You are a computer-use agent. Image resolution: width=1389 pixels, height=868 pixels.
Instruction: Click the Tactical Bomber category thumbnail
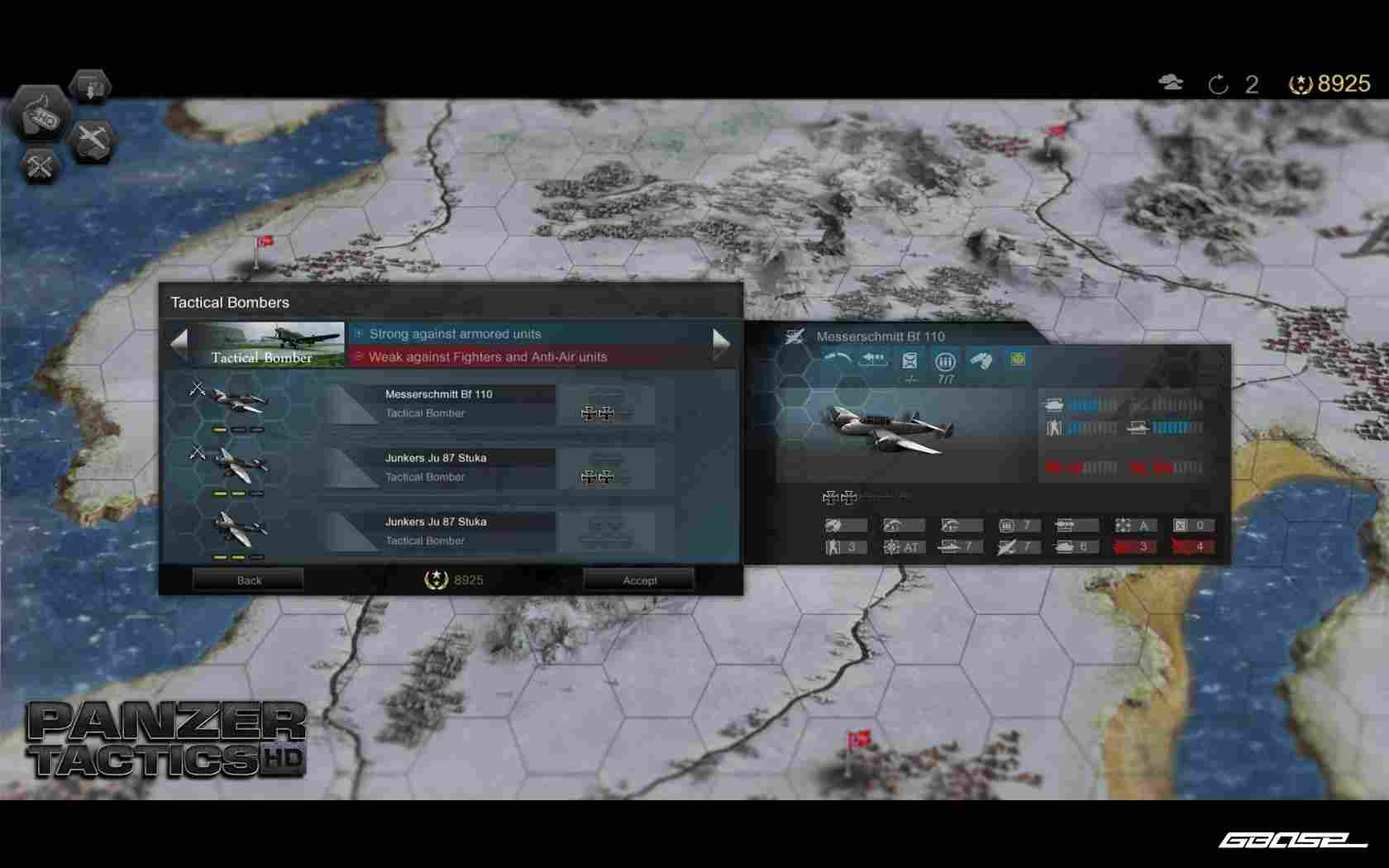pos(271,344)
